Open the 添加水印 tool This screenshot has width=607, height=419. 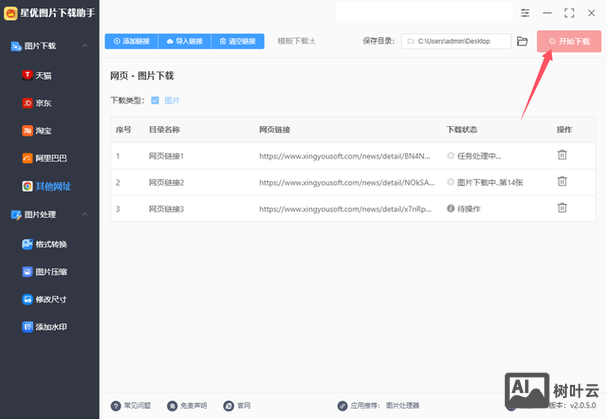click(45, 326)
